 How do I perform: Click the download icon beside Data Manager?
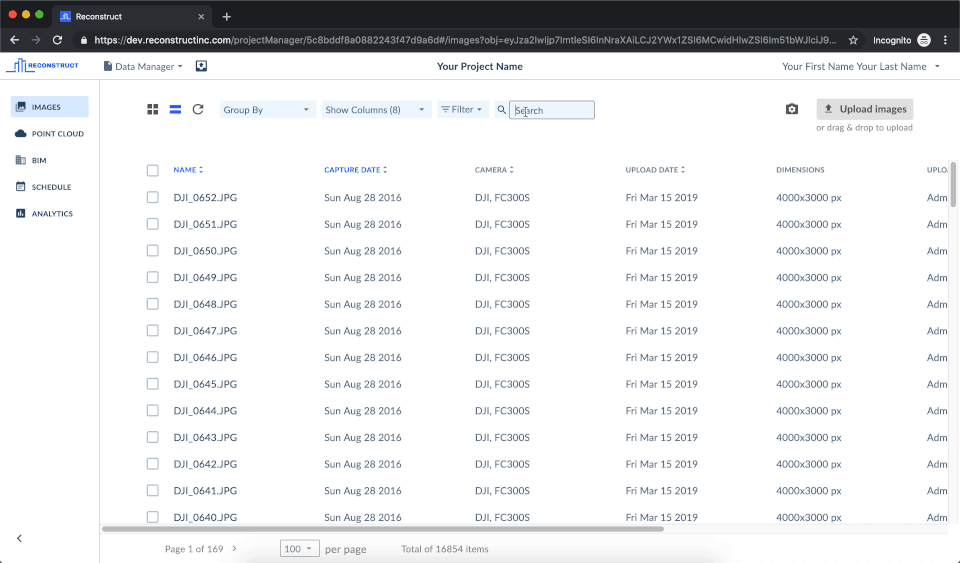point(201,66)
